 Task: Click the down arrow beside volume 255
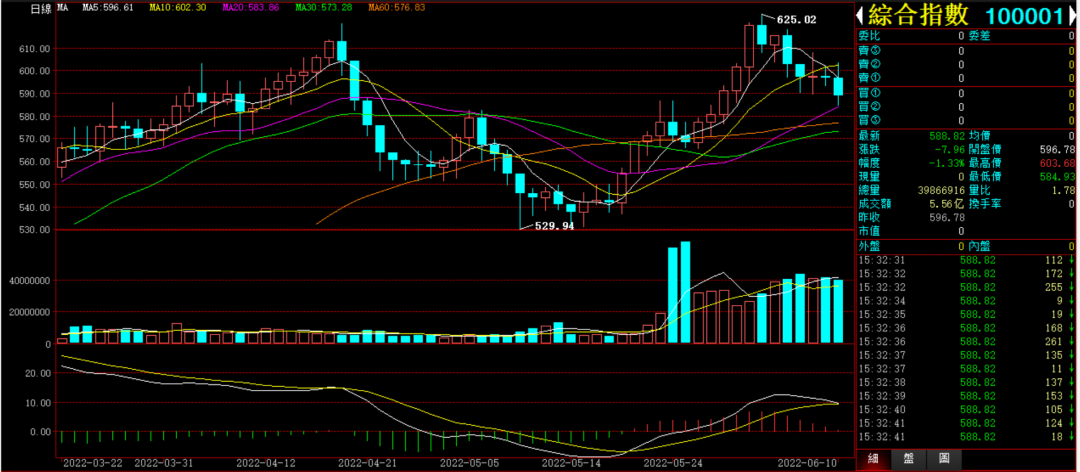(x=1072, y=287)
